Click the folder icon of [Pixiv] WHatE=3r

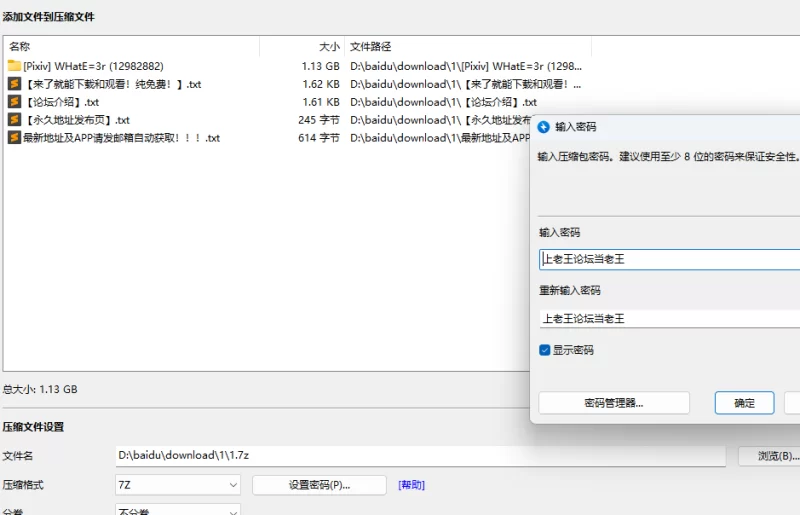click(14, 66)
